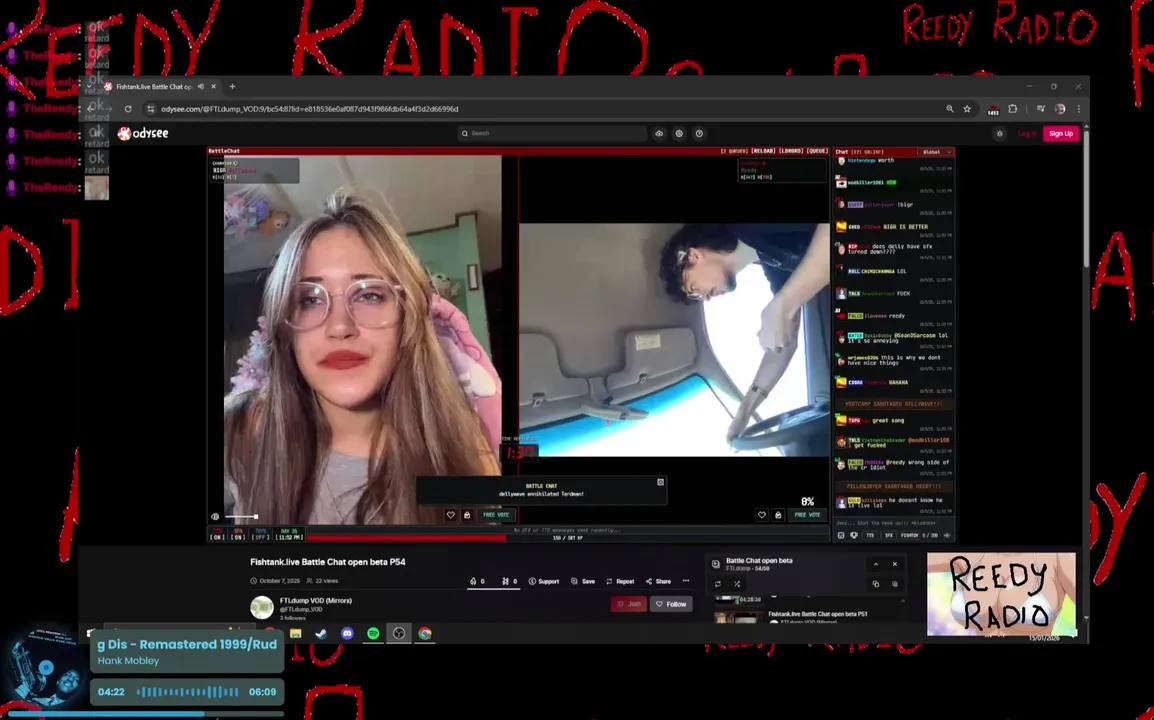View site information icon in address bar
Image resolution: width=1154 pixels, height=720 pixels.
pyautogui.click(x=151, y=109)
